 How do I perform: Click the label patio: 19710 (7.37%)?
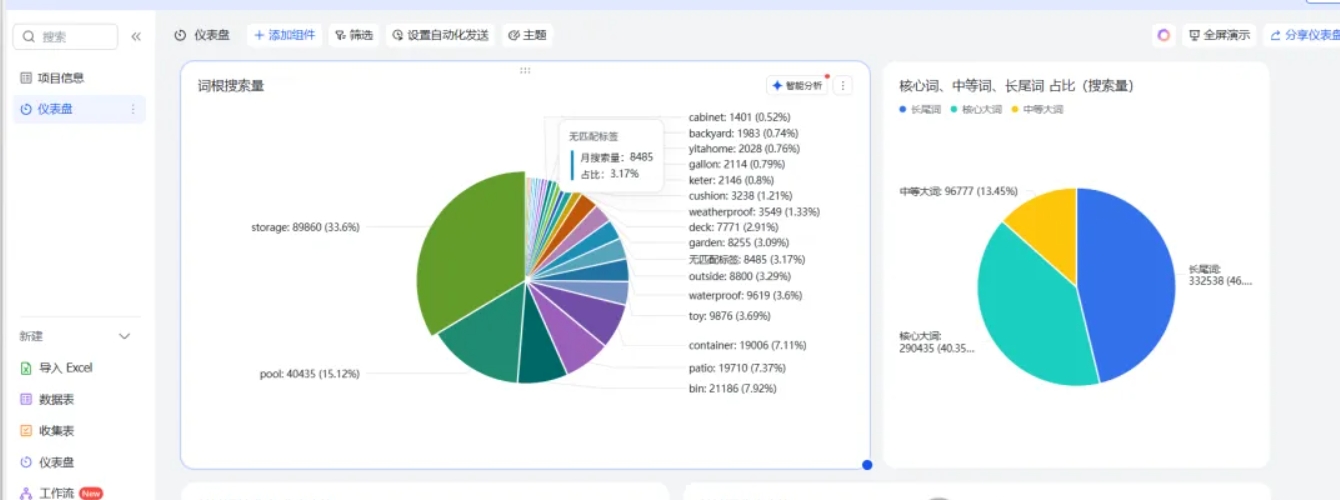(x=738, y=367)
